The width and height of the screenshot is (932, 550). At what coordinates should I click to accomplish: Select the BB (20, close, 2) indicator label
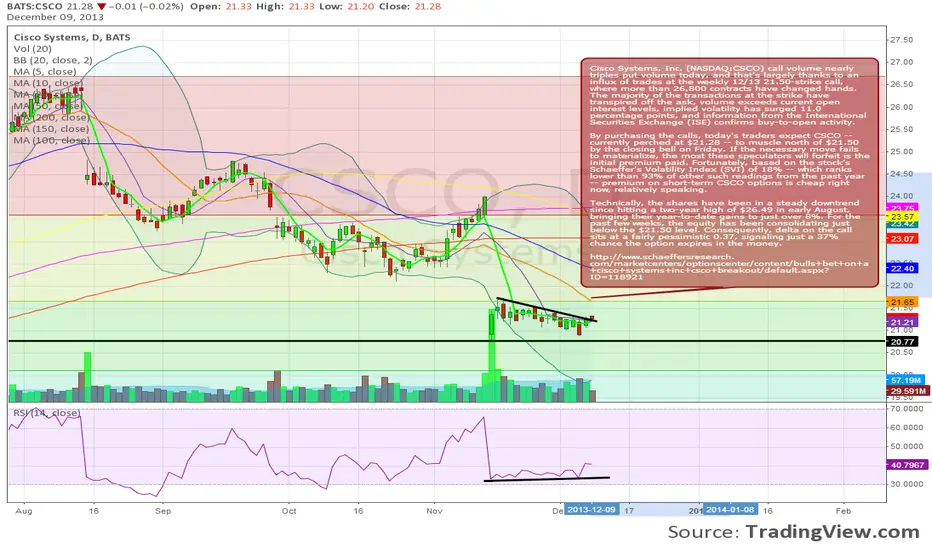pos(53,60)
